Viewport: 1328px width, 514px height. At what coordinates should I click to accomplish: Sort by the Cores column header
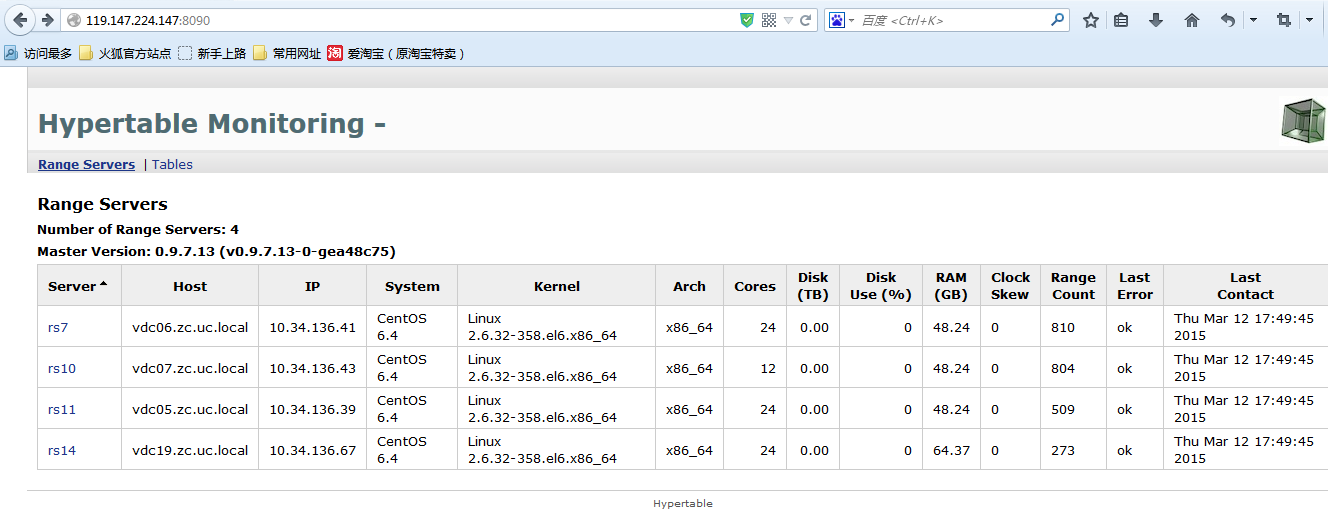(x=755, y=286)
